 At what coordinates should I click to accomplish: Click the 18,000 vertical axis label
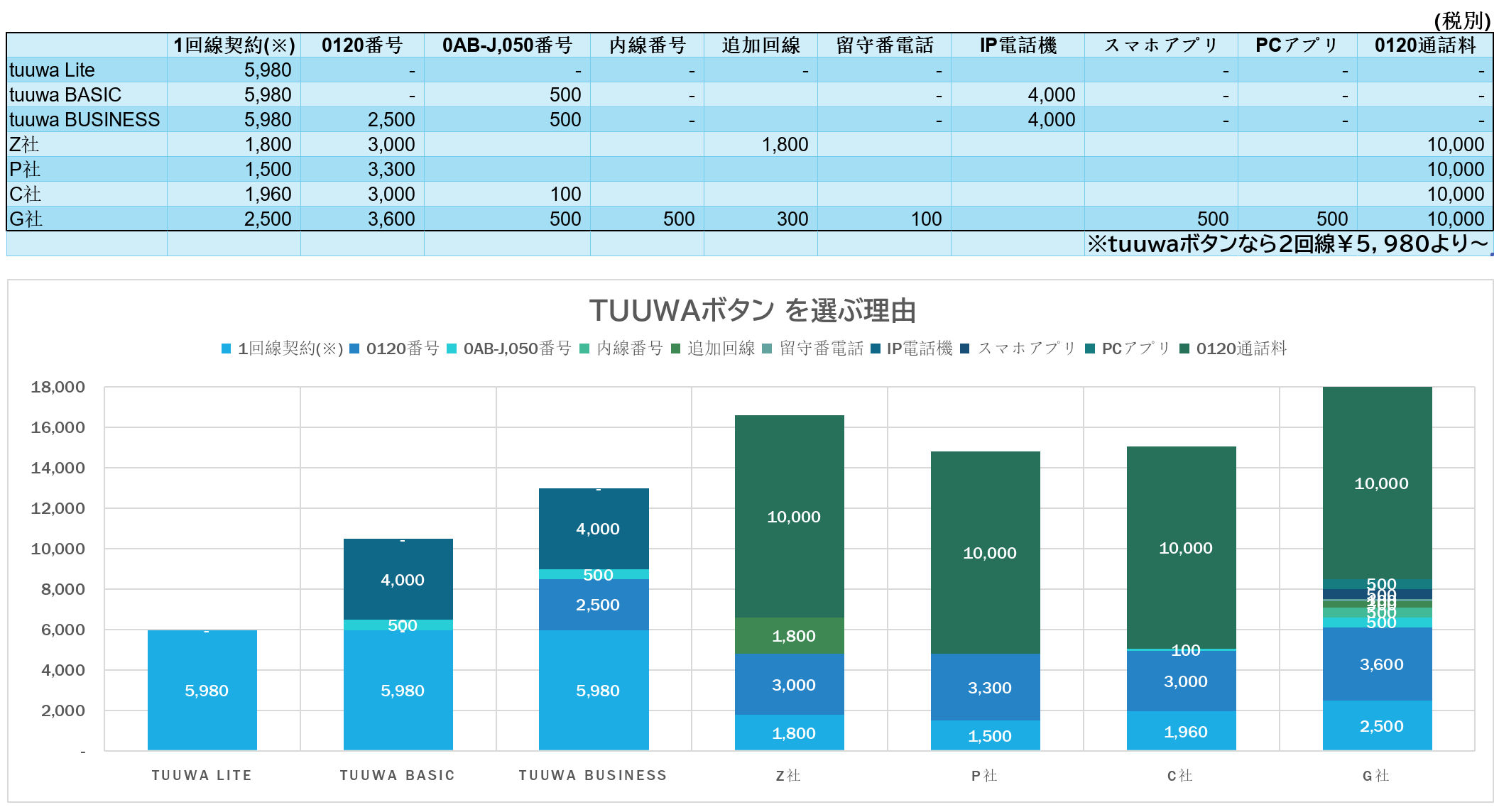pyautogui.click(x=58, y=388)
